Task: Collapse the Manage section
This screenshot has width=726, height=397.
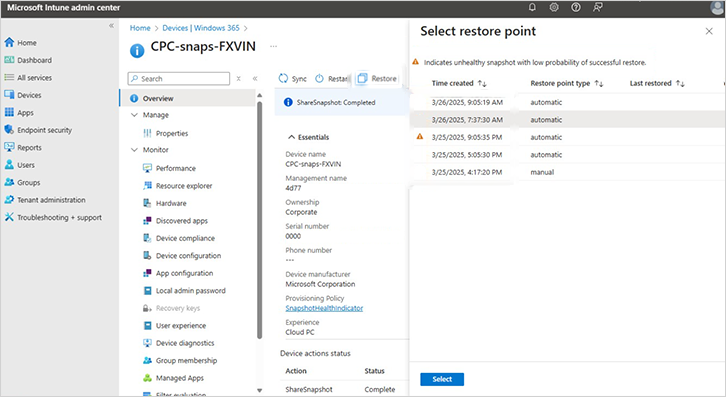Action: point(134,115)
